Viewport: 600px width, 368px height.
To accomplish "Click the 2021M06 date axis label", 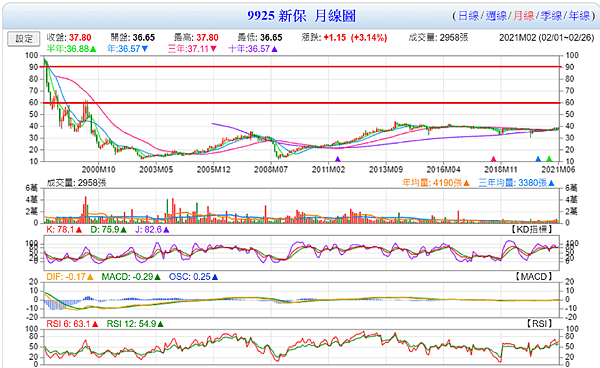I will (x=558, y=169).
